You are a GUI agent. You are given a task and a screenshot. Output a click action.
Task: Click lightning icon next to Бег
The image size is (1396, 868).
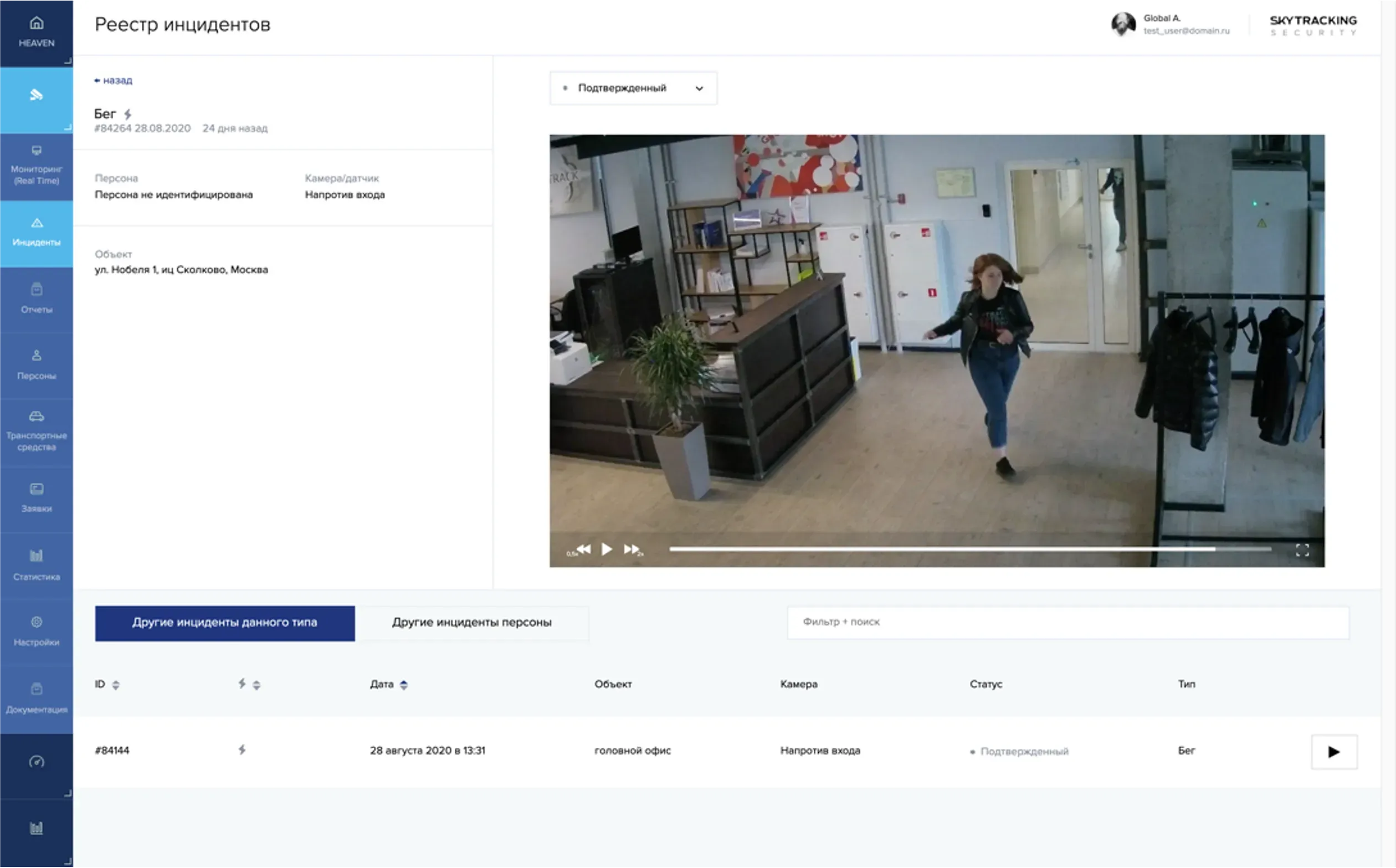click(x=128, y=114)
